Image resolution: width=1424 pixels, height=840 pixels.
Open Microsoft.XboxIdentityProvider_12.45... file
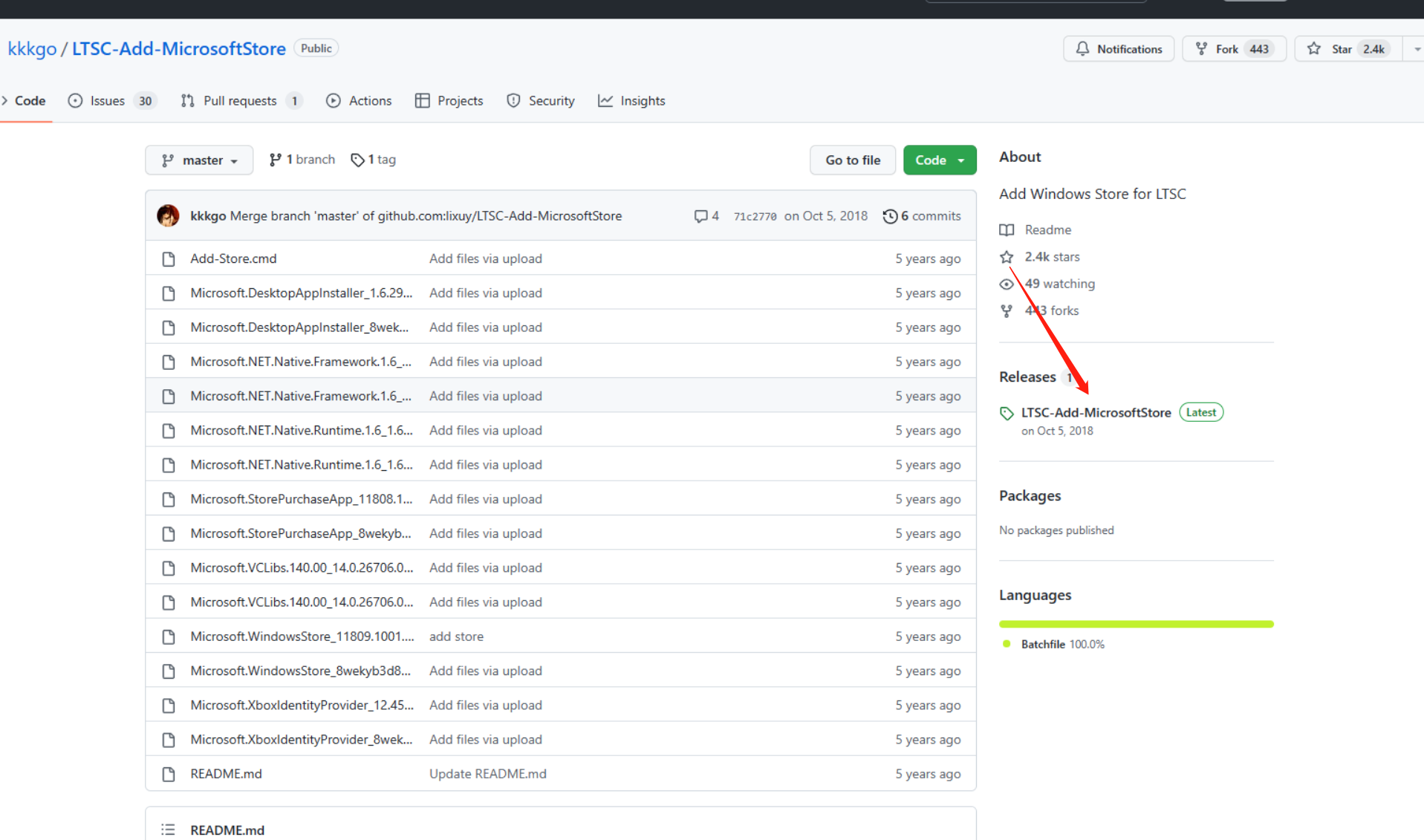[302, 705]
